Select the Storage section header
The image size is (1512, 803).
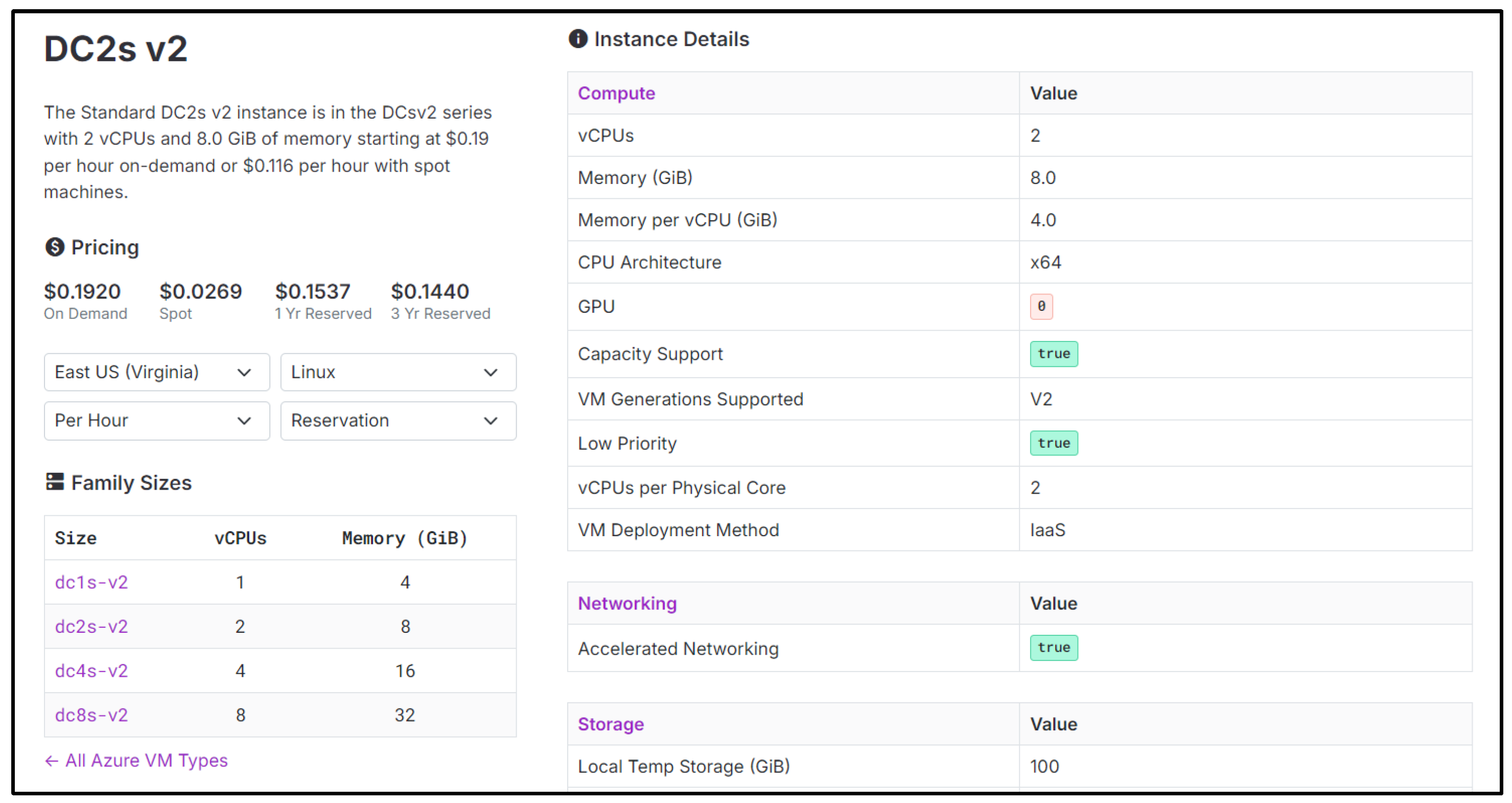tap(611, 724)
